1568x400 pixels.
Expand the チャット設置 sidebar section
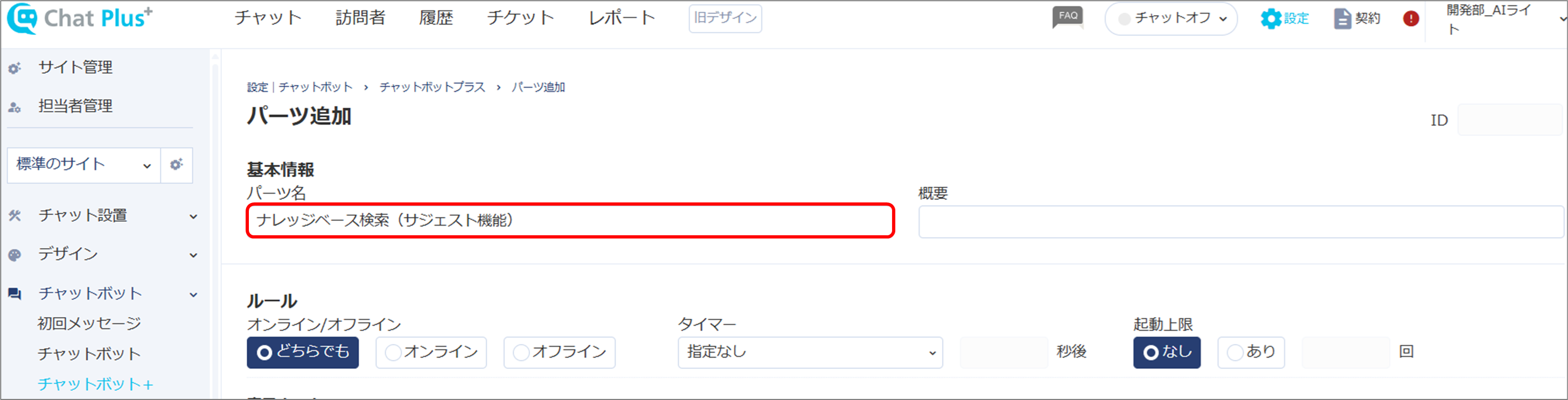coord(102,215)
